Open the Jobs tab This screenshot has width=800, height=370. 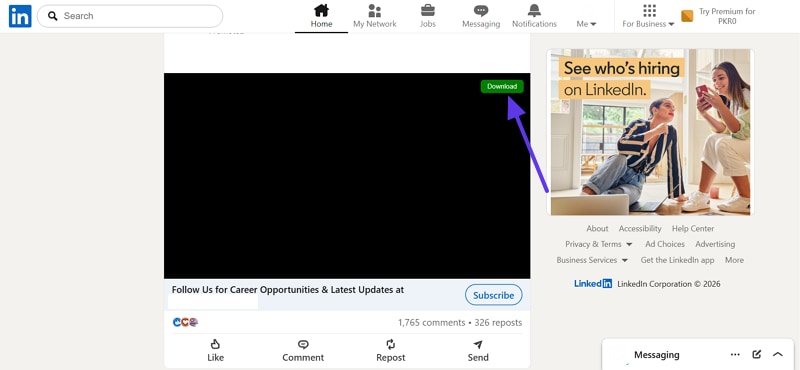[428, 16]
